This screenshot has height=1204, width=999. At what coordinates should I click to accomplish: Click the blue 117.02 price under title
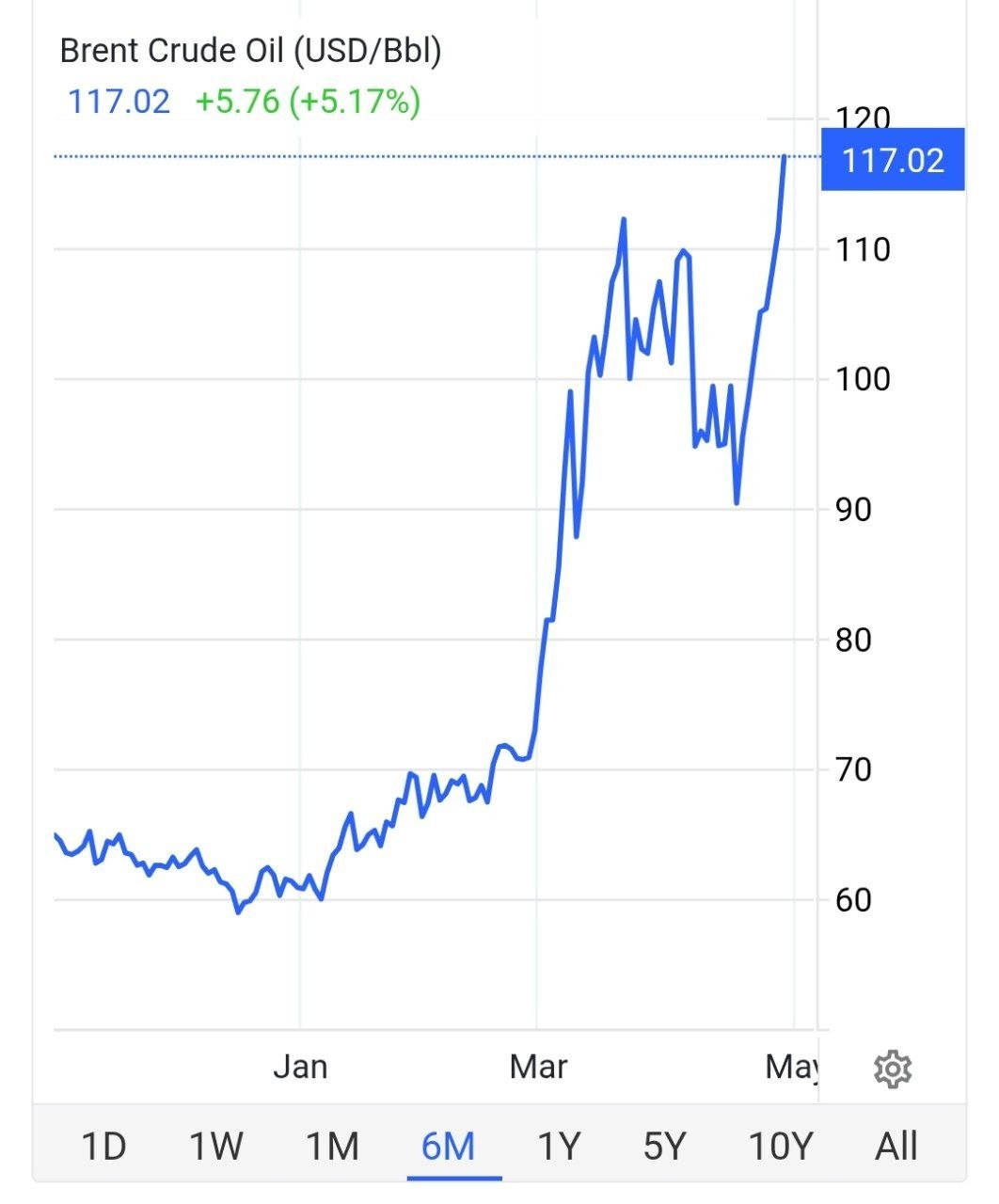(x=119, y=101)
